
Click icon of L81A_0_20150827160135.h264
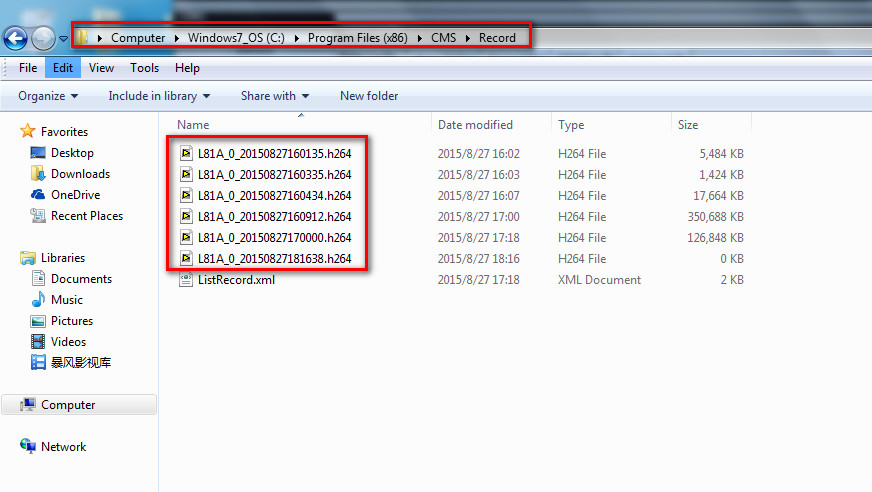click(186, 153)
